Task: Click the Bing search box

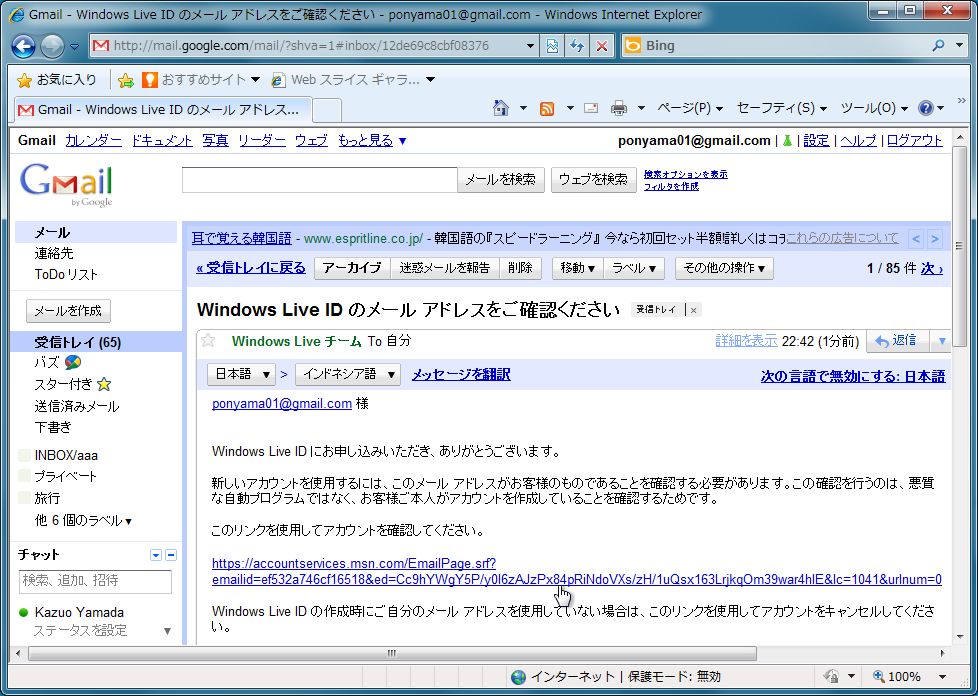Action: (x=785, y=46)
